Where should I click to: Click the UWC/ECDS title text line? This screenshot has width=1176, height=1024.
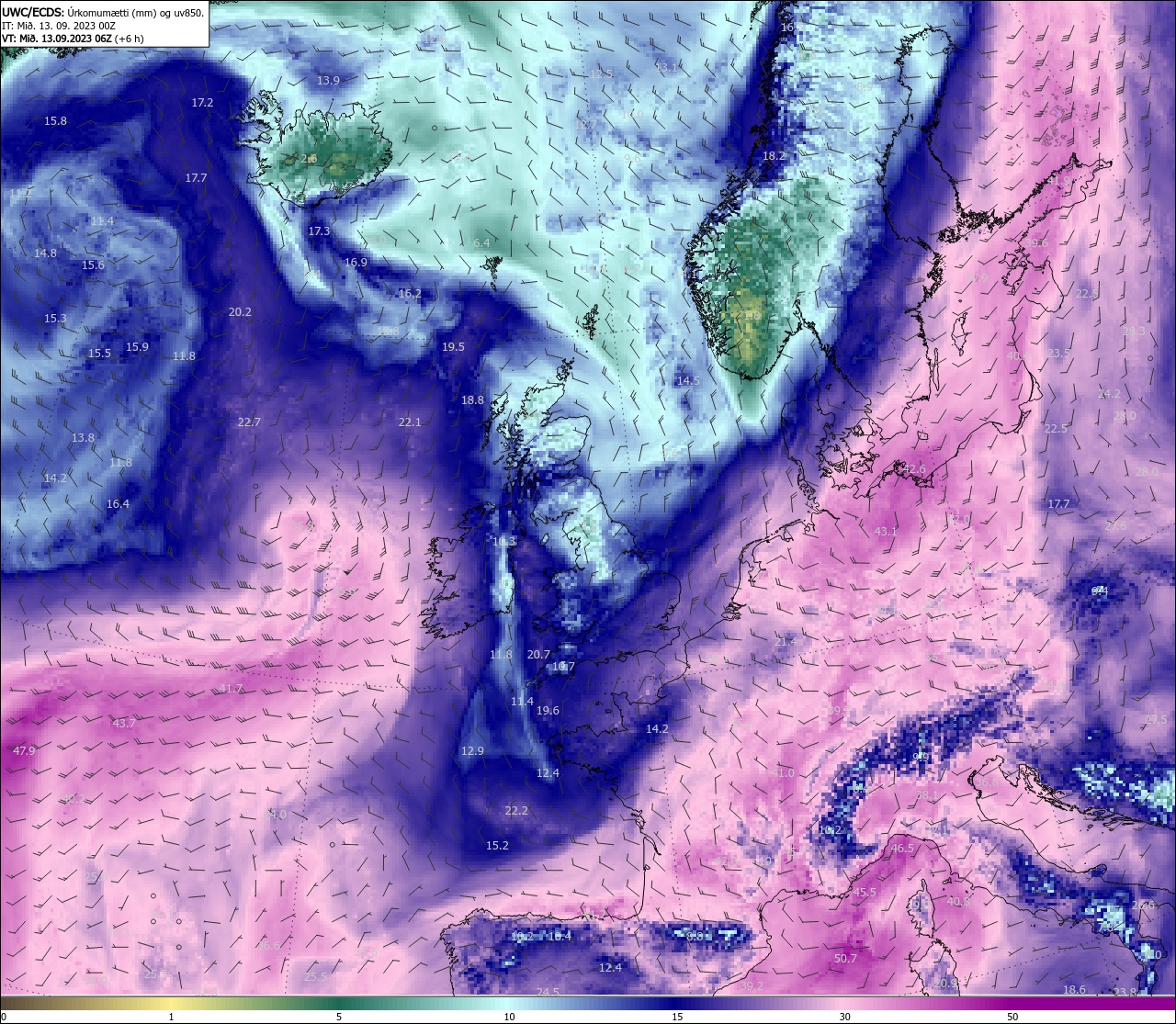tap(103, 12)
